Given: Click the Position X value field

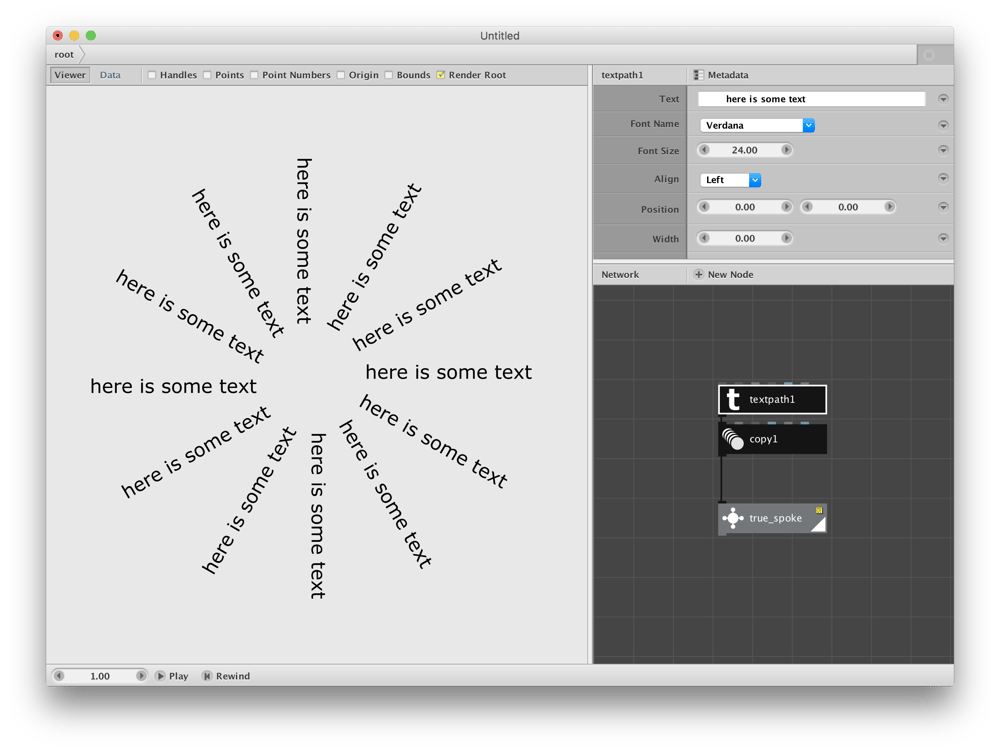Looking at the screenshot, I should [745, 207].
